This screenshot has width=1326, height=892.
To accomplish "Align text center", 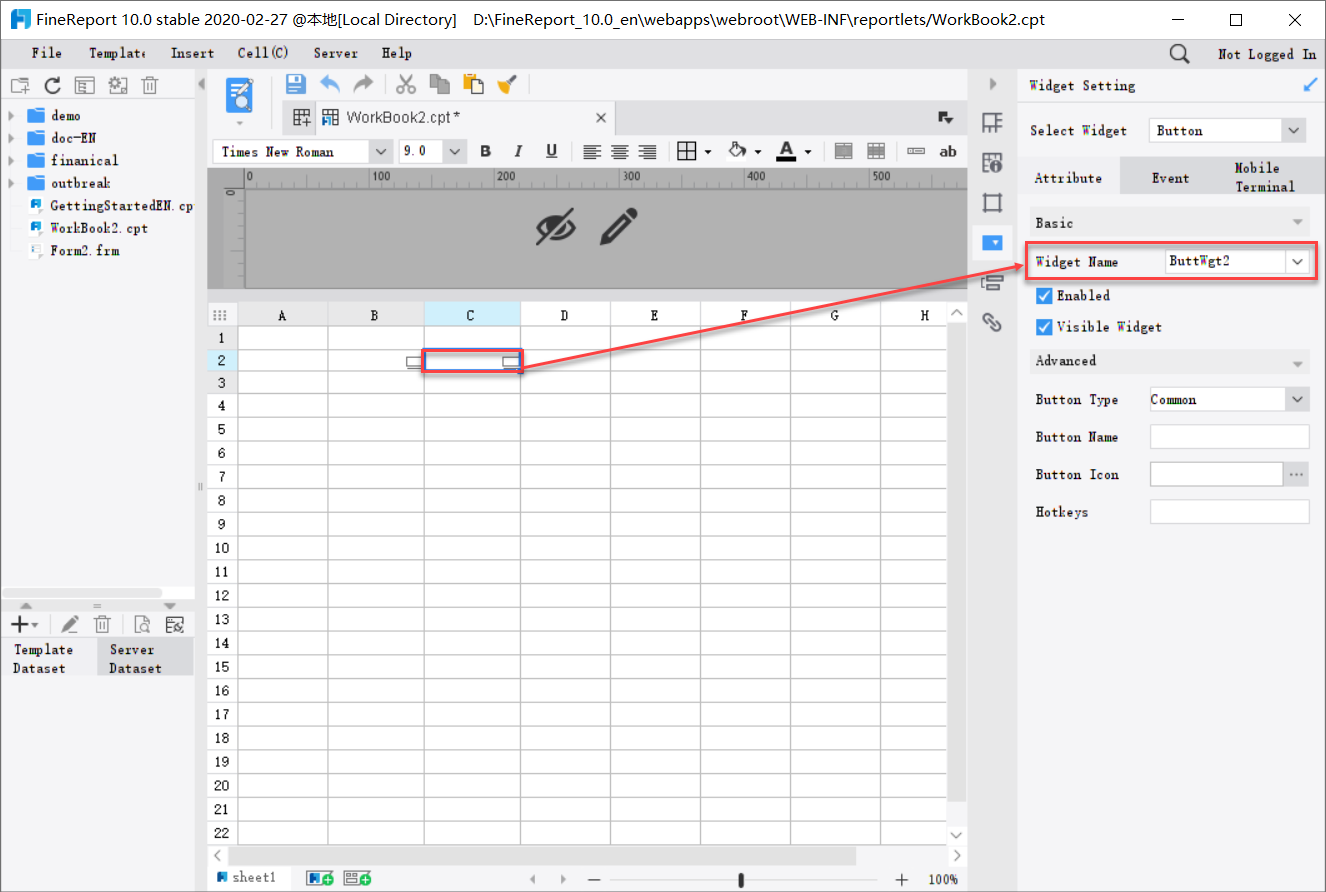I will [x=620, y=151].
